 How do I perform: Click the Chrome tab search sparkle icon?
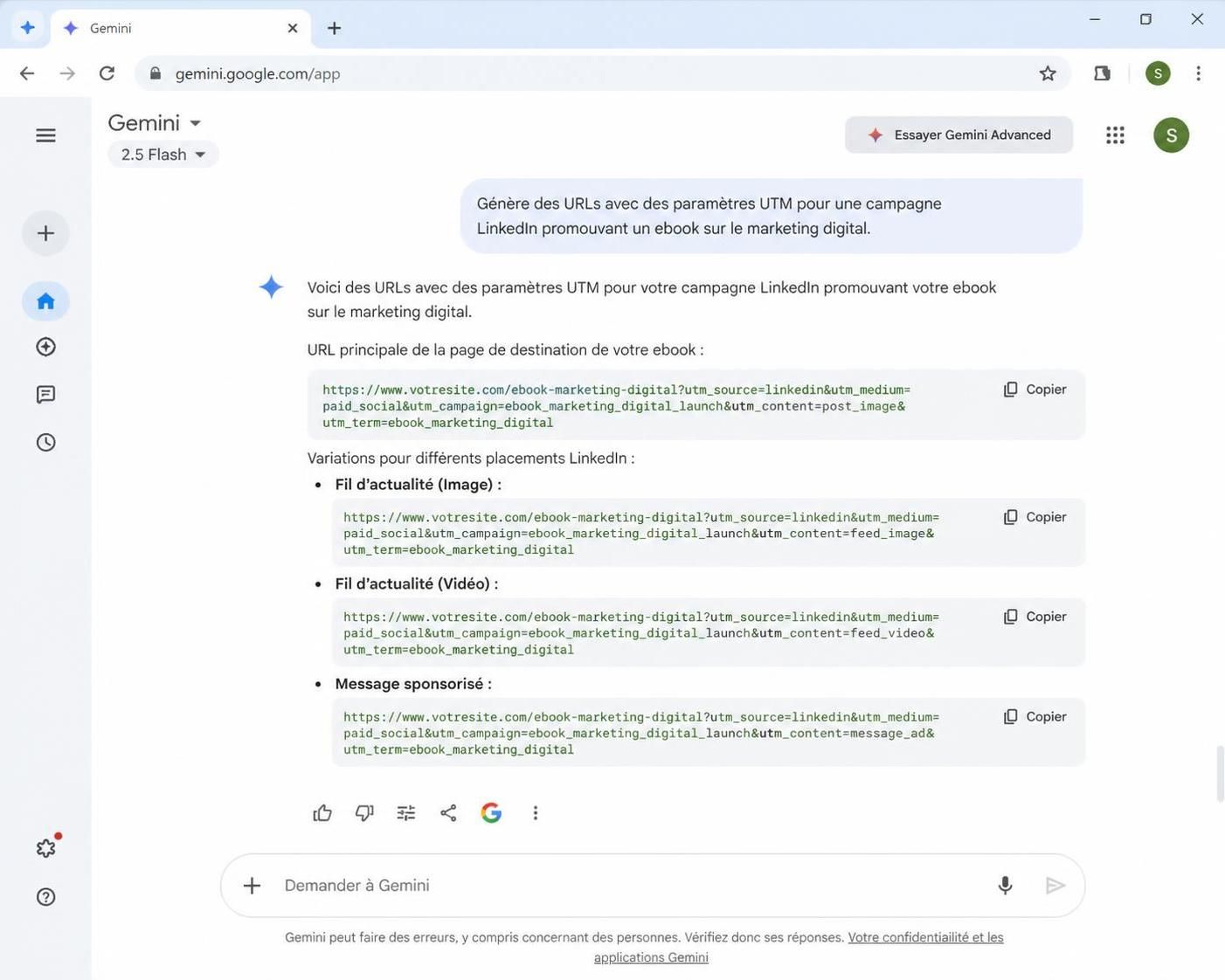(x=27, y=28)
